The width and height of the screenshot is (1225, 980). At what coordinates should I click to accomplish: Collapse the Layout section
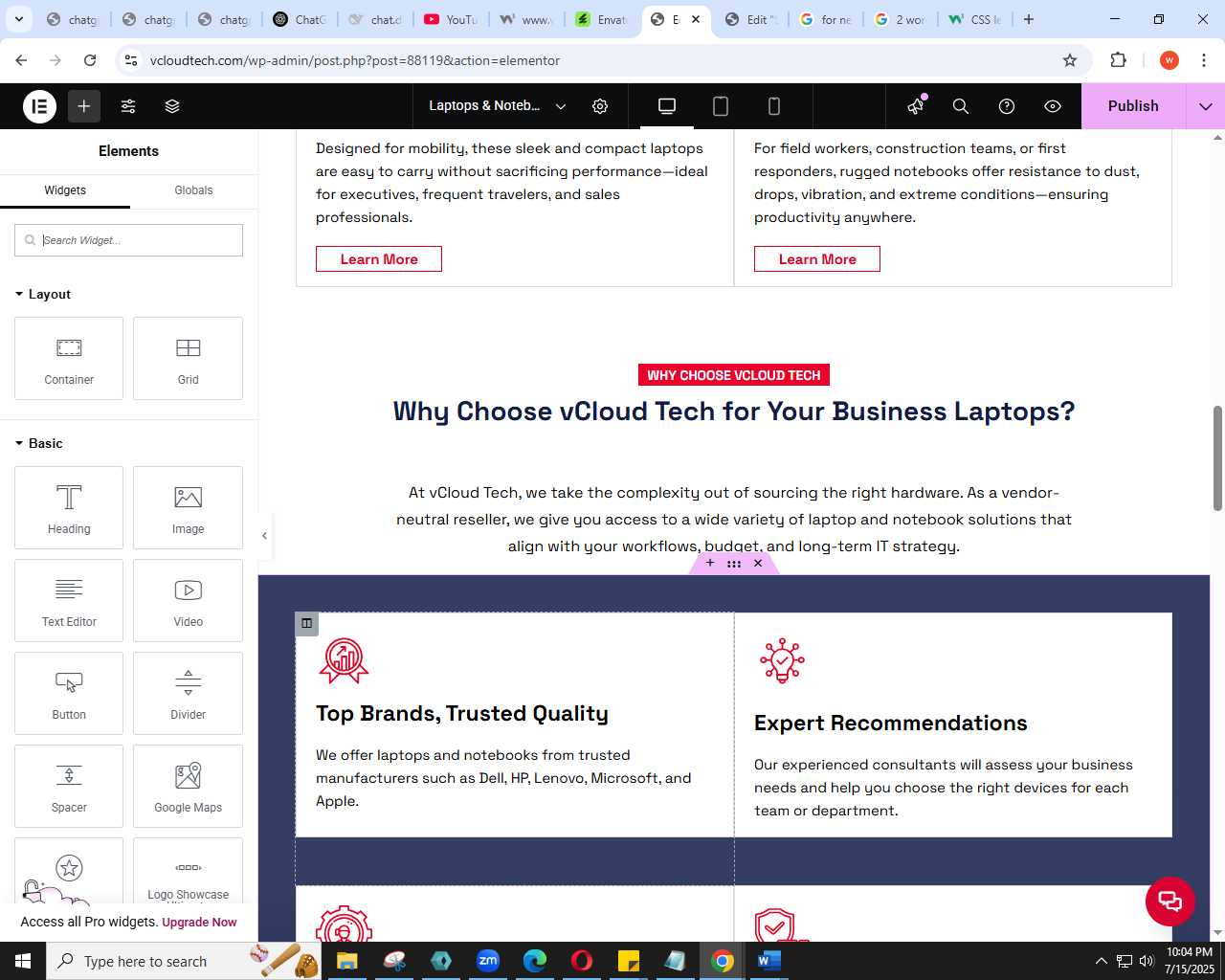pyautogui.click(x=43, y=294)
